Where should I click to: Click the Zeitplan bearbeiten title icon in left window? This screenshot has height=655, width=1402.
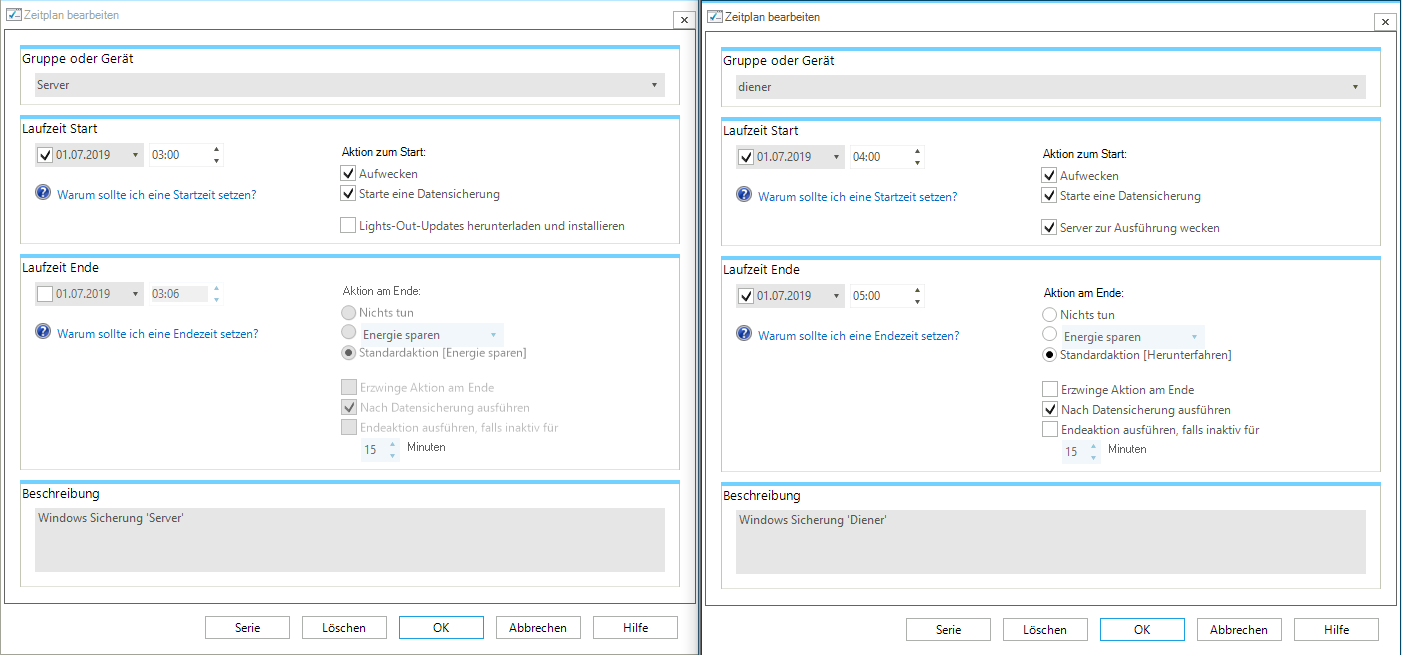click(x=14, y=16)
